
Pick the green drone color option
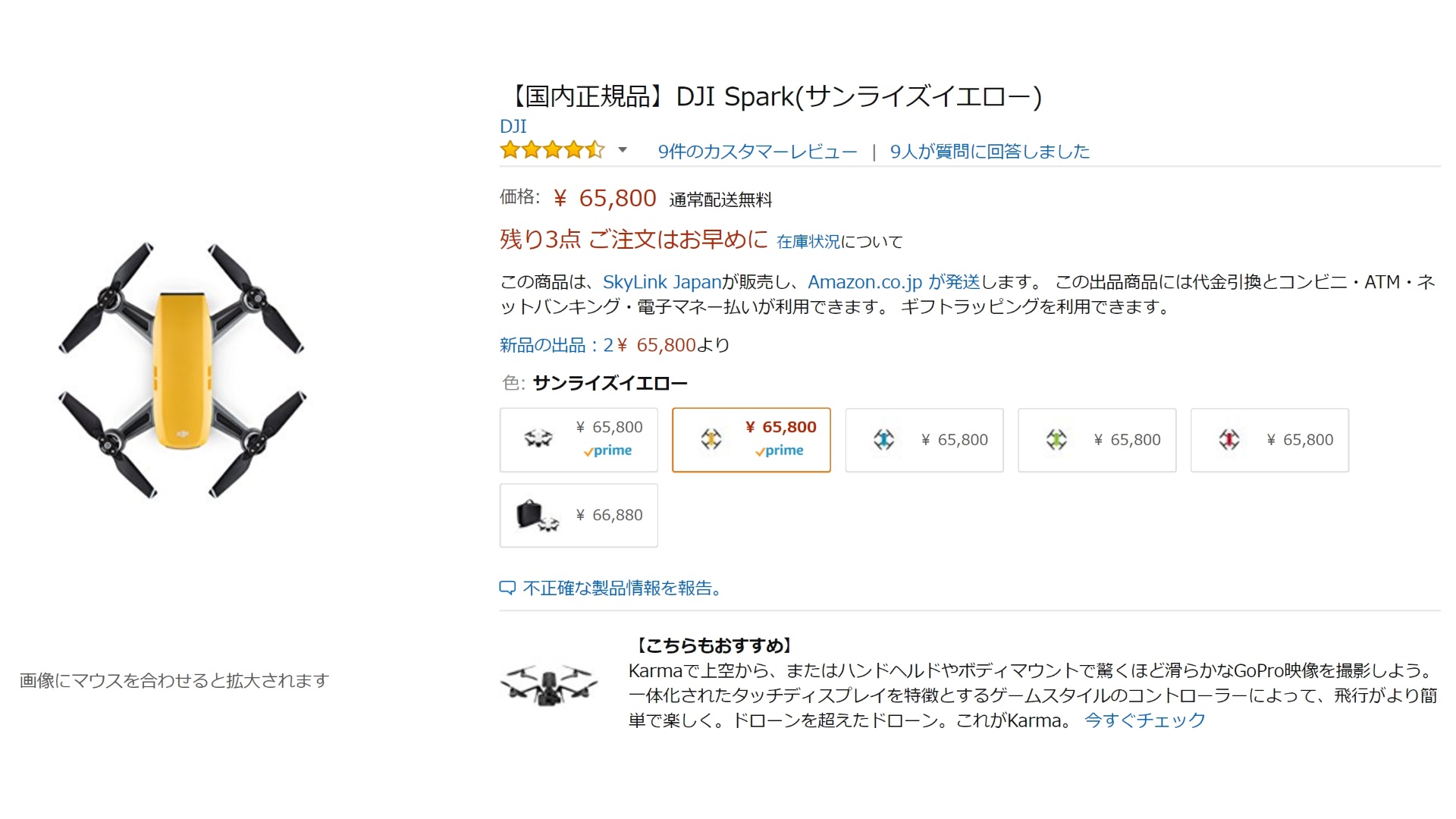1097,440
